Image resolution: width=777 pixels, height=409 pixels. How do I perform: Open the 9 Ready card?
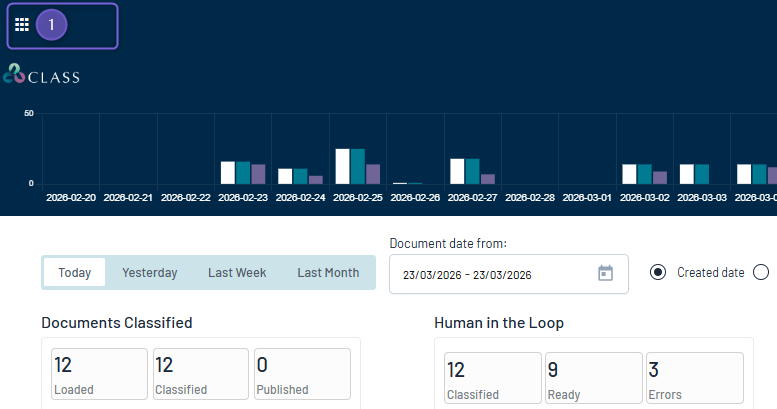pyautogui.click(x=594, y=378)
